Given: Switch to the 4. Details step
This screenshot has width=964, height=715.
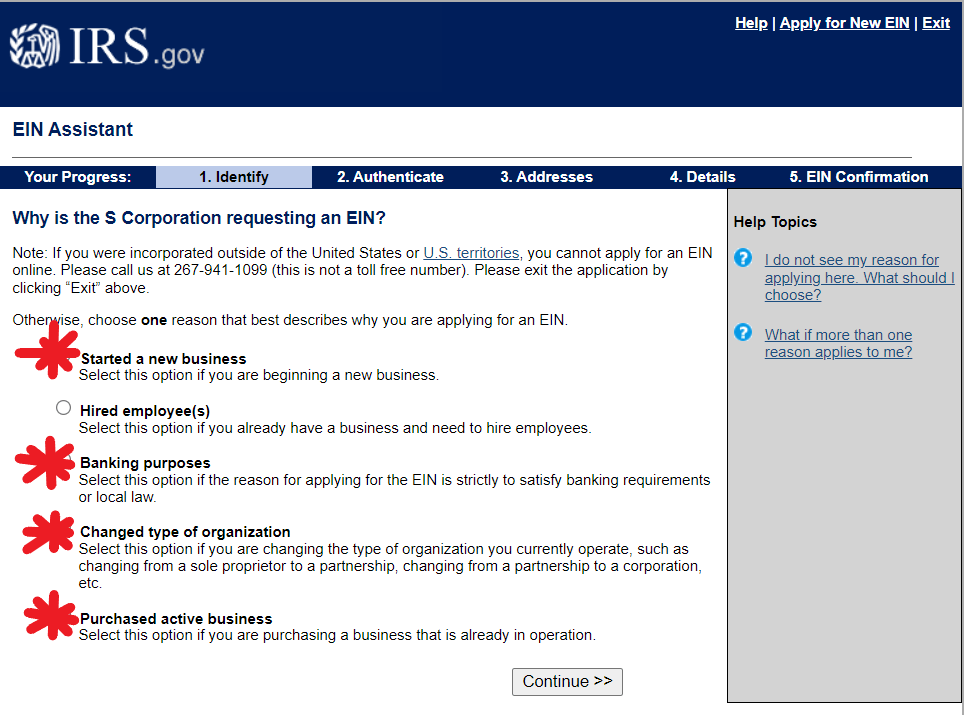Looking at the screenshot, I should coord(702,177).
